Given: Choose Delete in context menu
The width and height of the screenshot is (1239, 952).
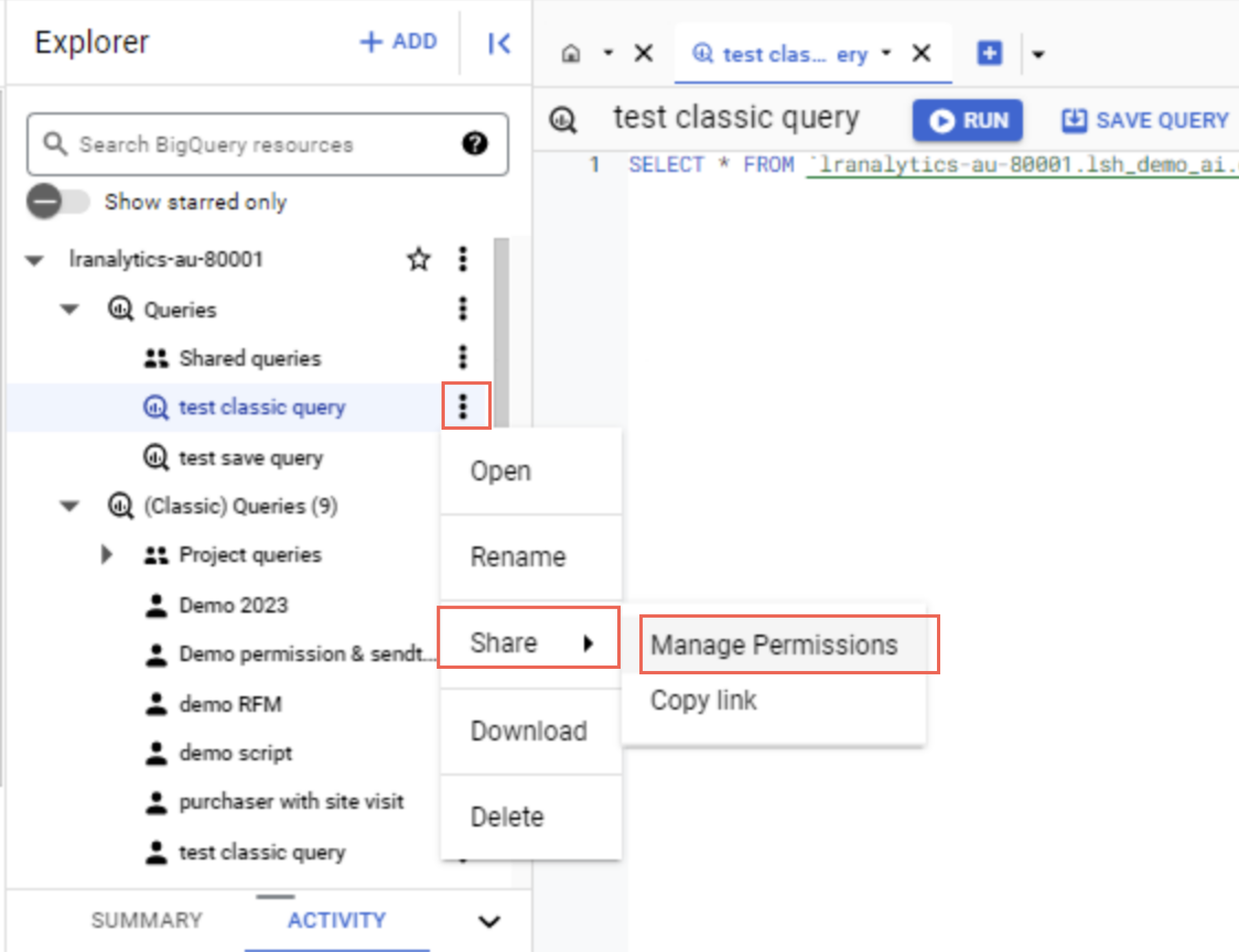Looking at the screenshot, I should point(531,816).
